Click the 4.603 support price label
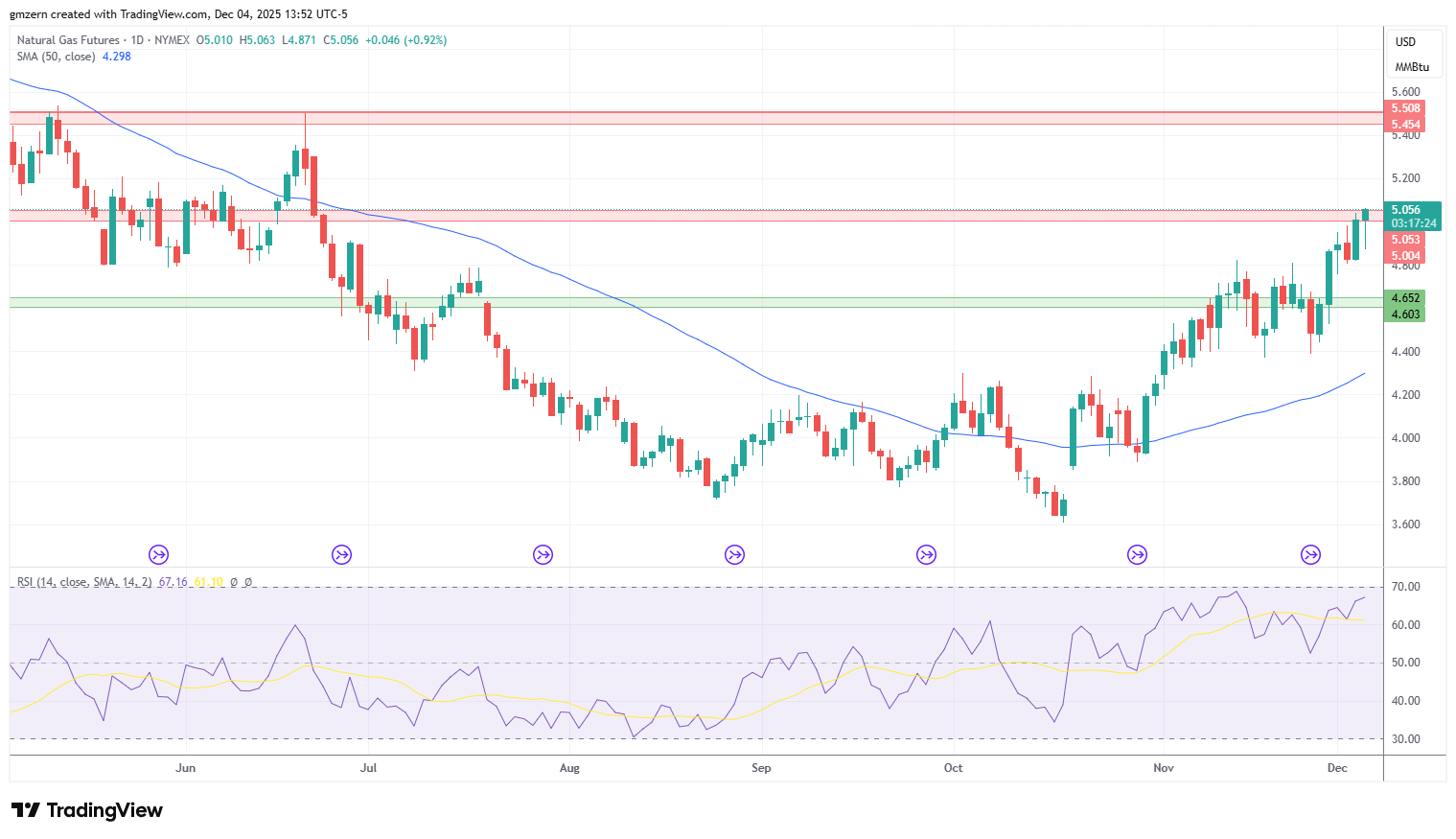 [x=1405, y=315]
